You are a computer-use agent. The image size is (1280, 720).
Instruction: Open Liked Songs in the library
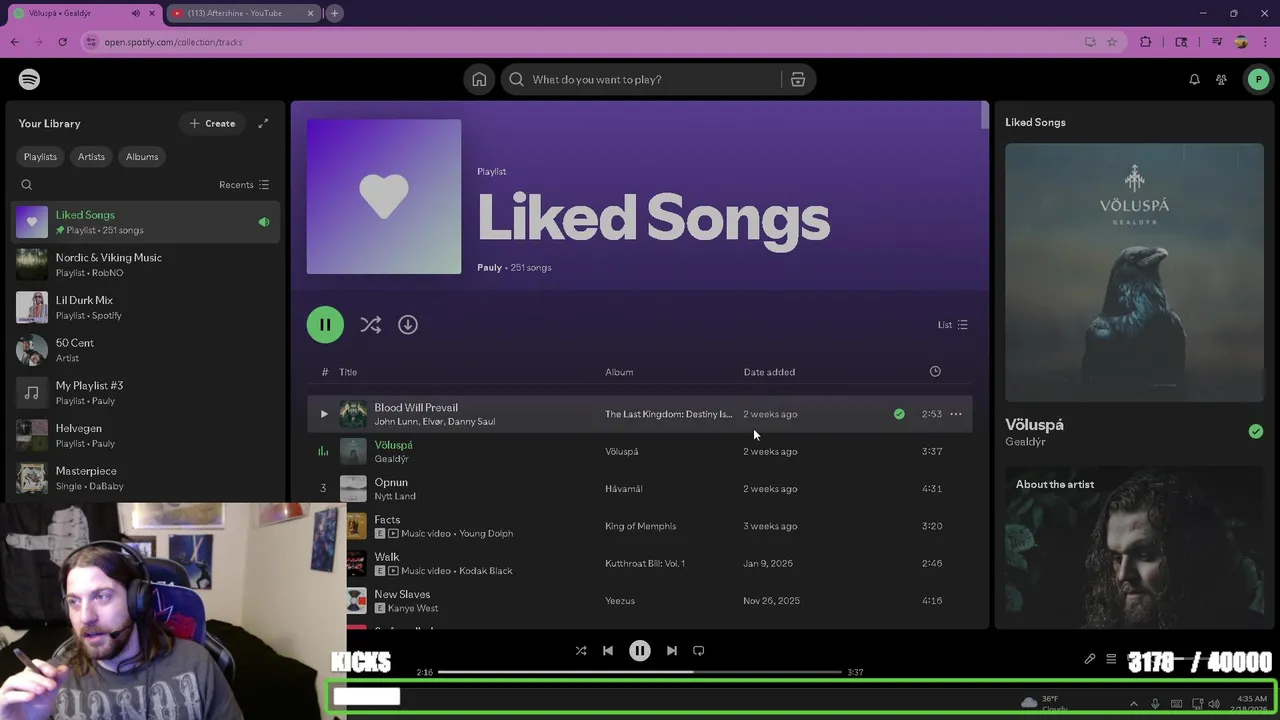tap(146, 222)
